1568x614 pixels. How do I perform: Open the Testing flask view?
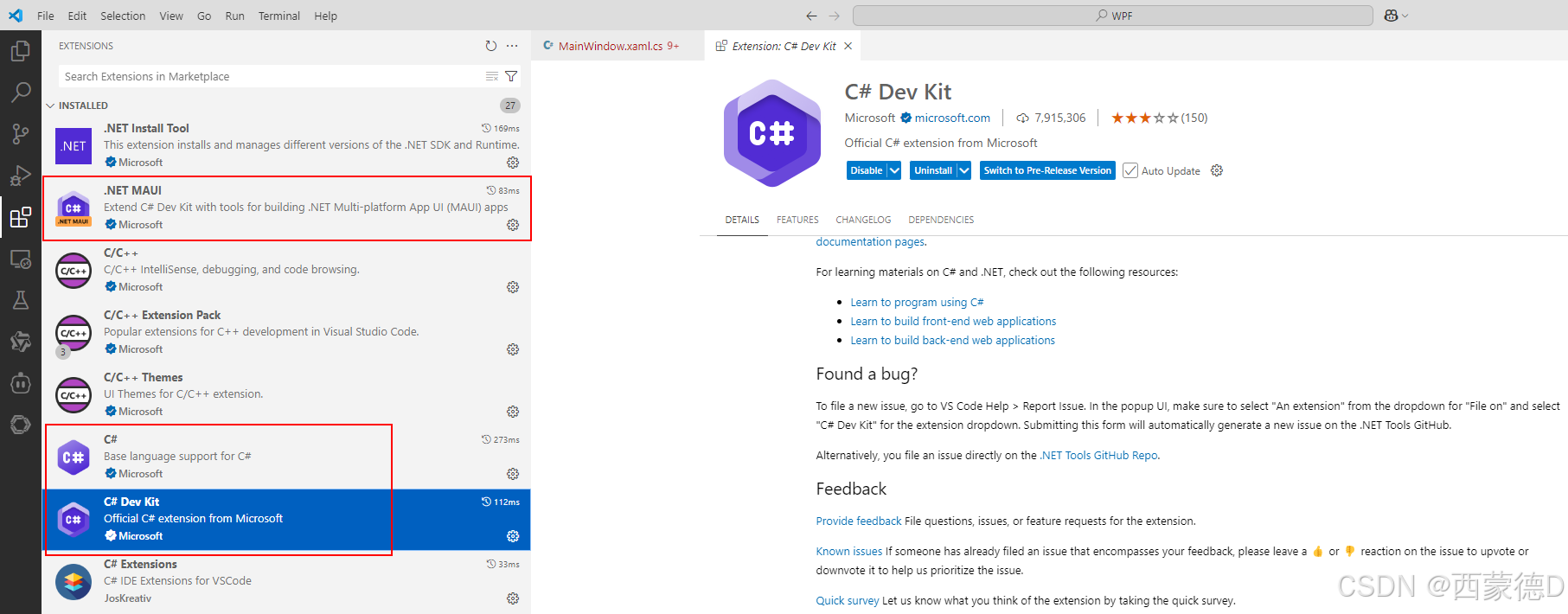tap(20, 299)
